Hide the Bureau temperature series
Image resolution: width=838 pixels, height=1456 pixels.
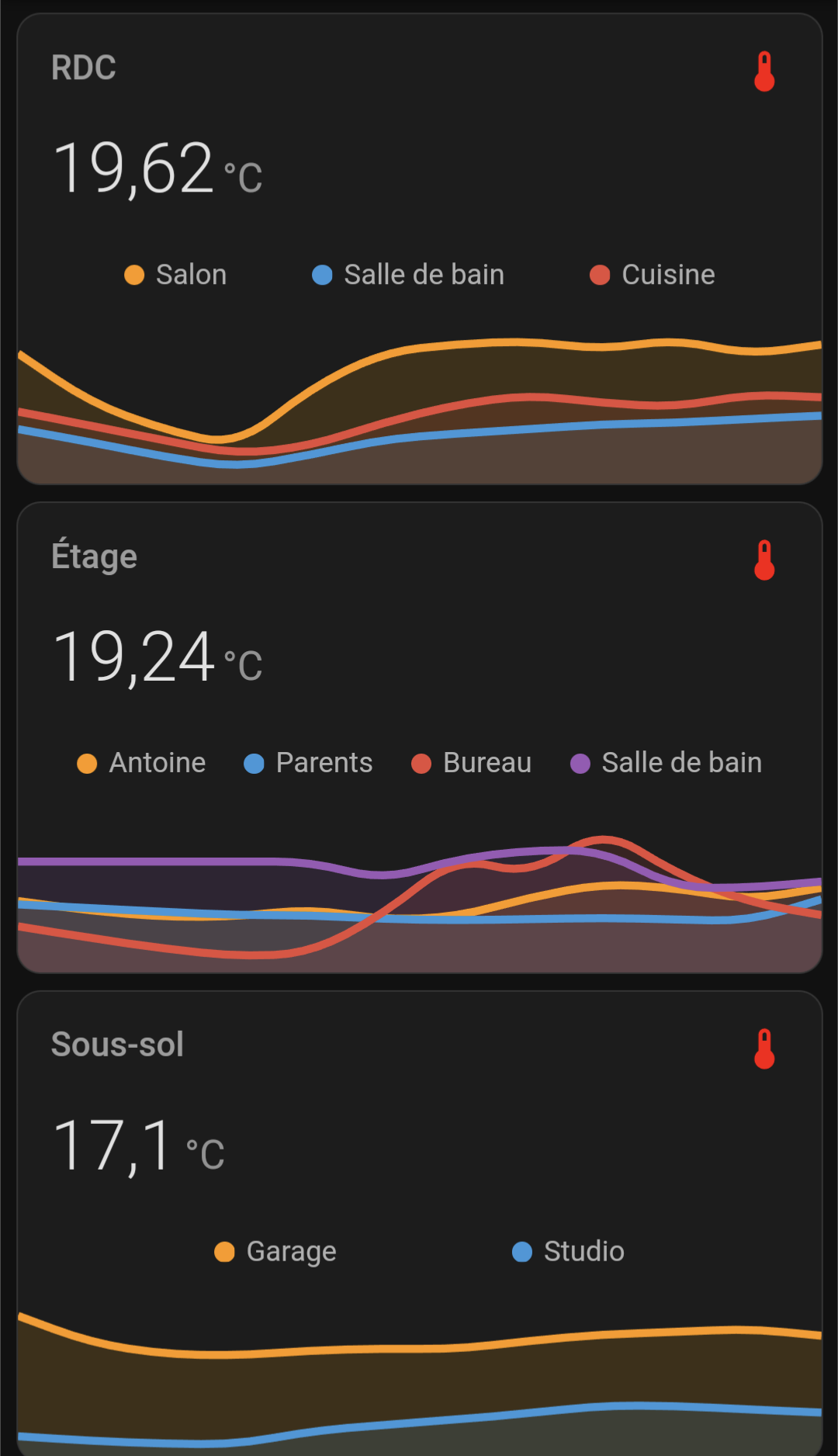[x=472, y=763]
